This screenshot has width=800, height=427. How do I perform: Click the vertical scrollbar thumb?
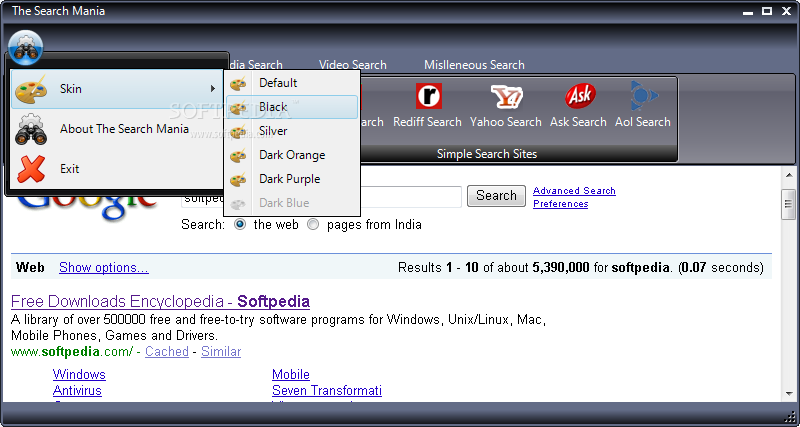789,204
